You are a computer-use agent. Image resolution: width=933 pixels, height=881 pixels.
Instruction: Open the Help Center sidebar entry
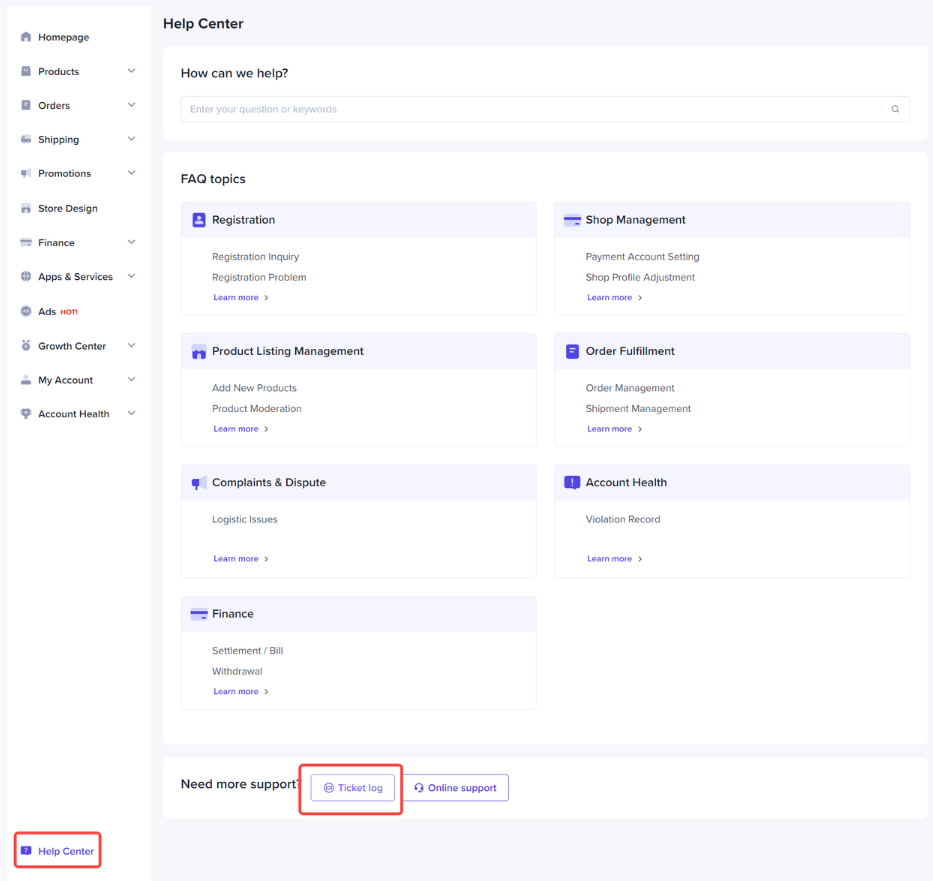pyautogui.click(x=57, y=850)
